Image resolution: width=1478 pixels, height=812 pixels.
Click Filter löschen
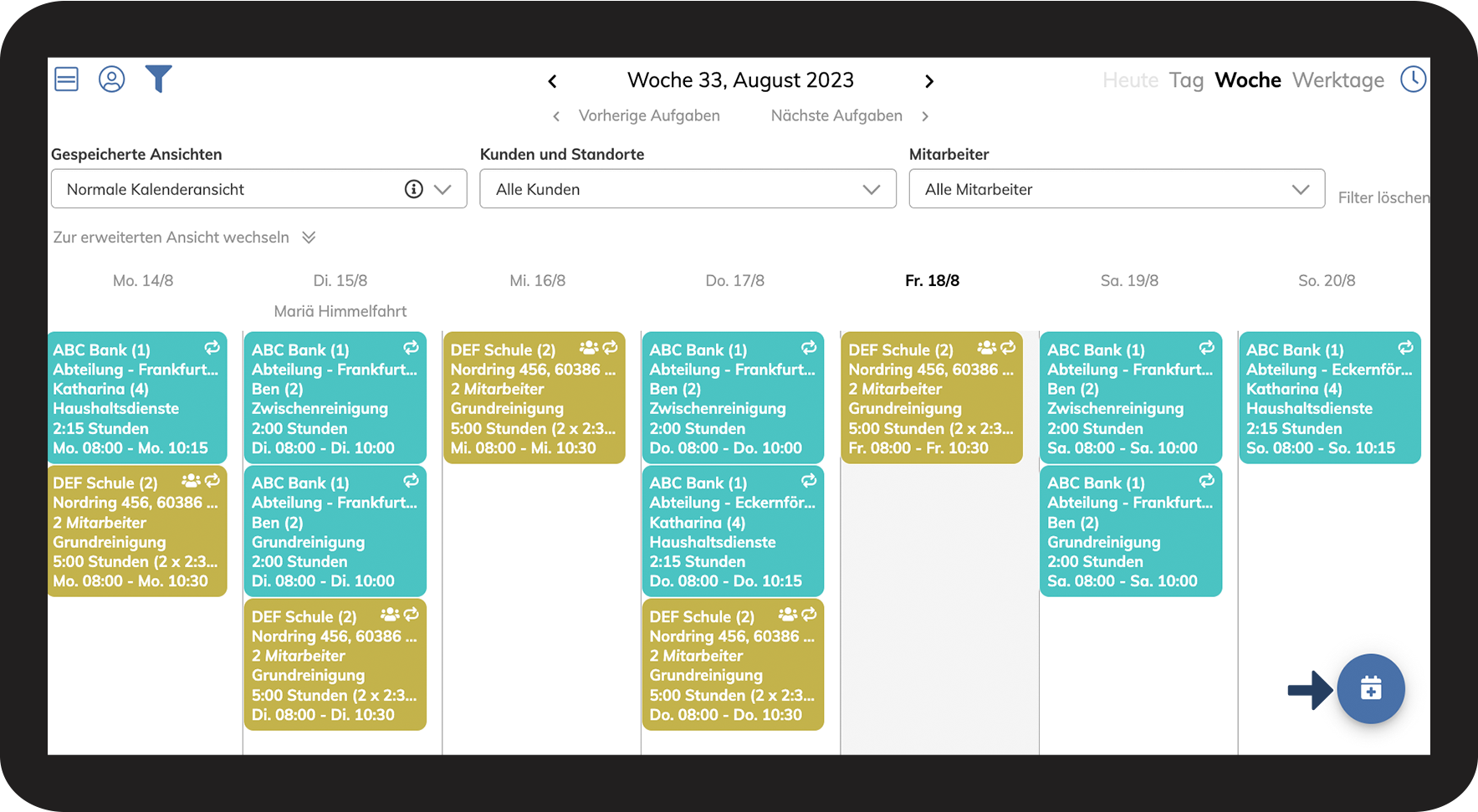1383,197
